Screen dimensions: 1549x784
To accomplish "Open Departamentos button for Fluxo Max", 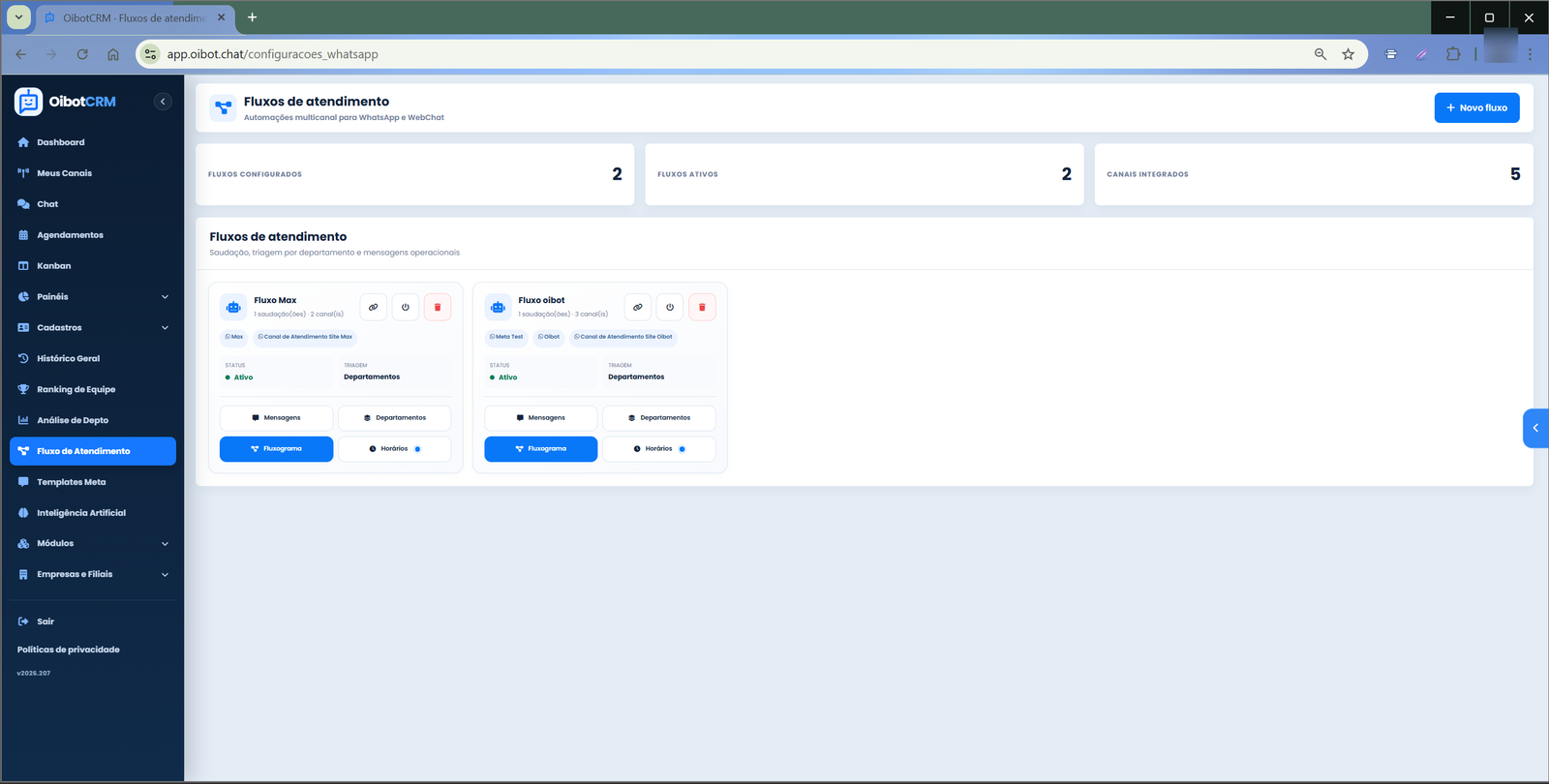I will click(394, 418).
